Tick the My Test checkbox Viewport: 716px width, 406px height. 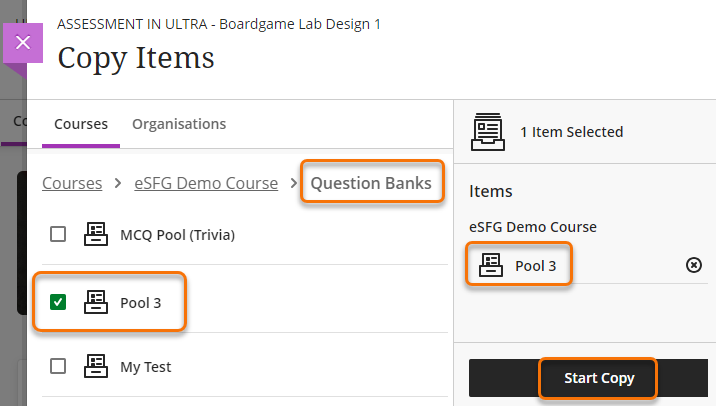[58, 366]
